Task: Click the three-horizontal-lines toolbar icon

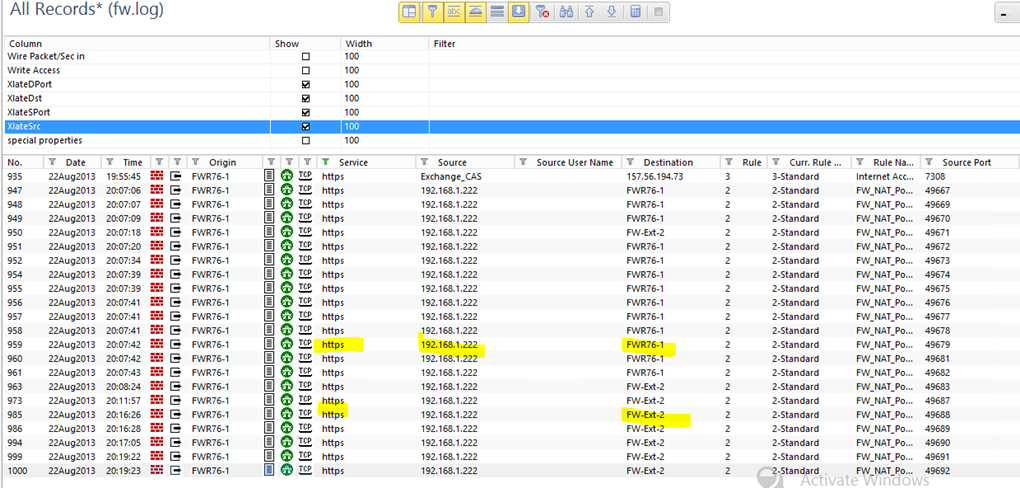Action: 497,12
